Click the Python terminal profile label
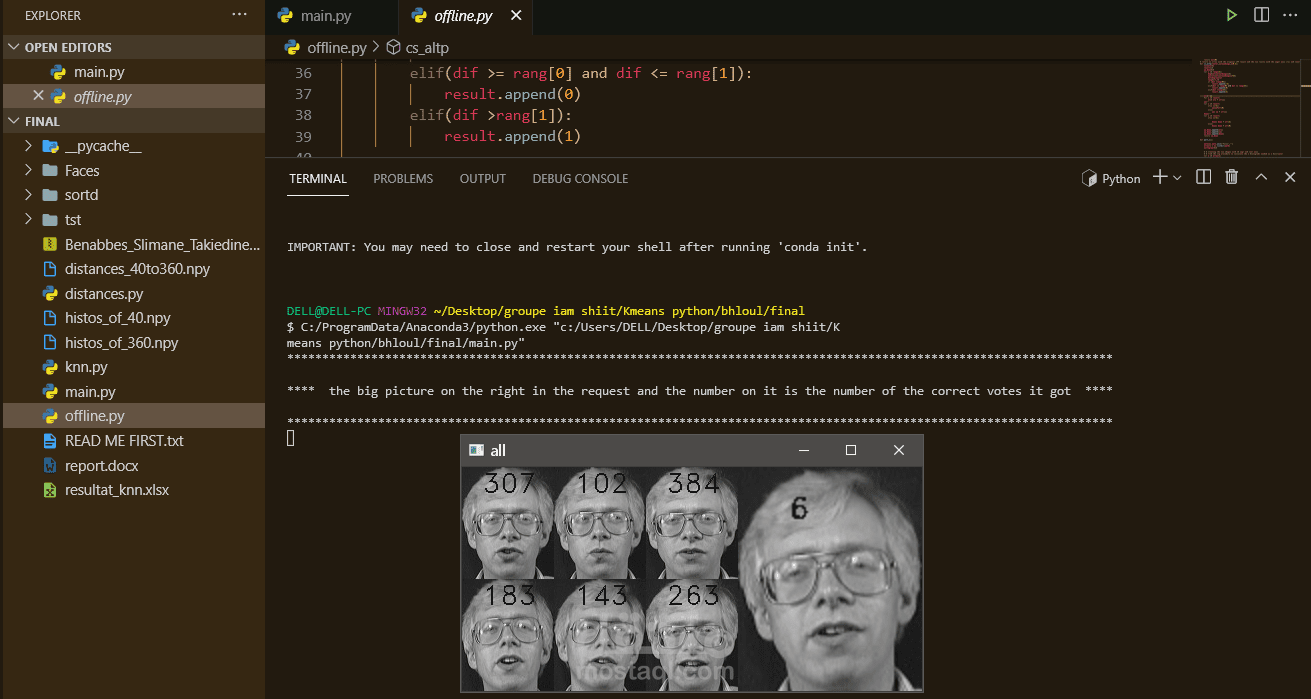 click(1111, 178)
